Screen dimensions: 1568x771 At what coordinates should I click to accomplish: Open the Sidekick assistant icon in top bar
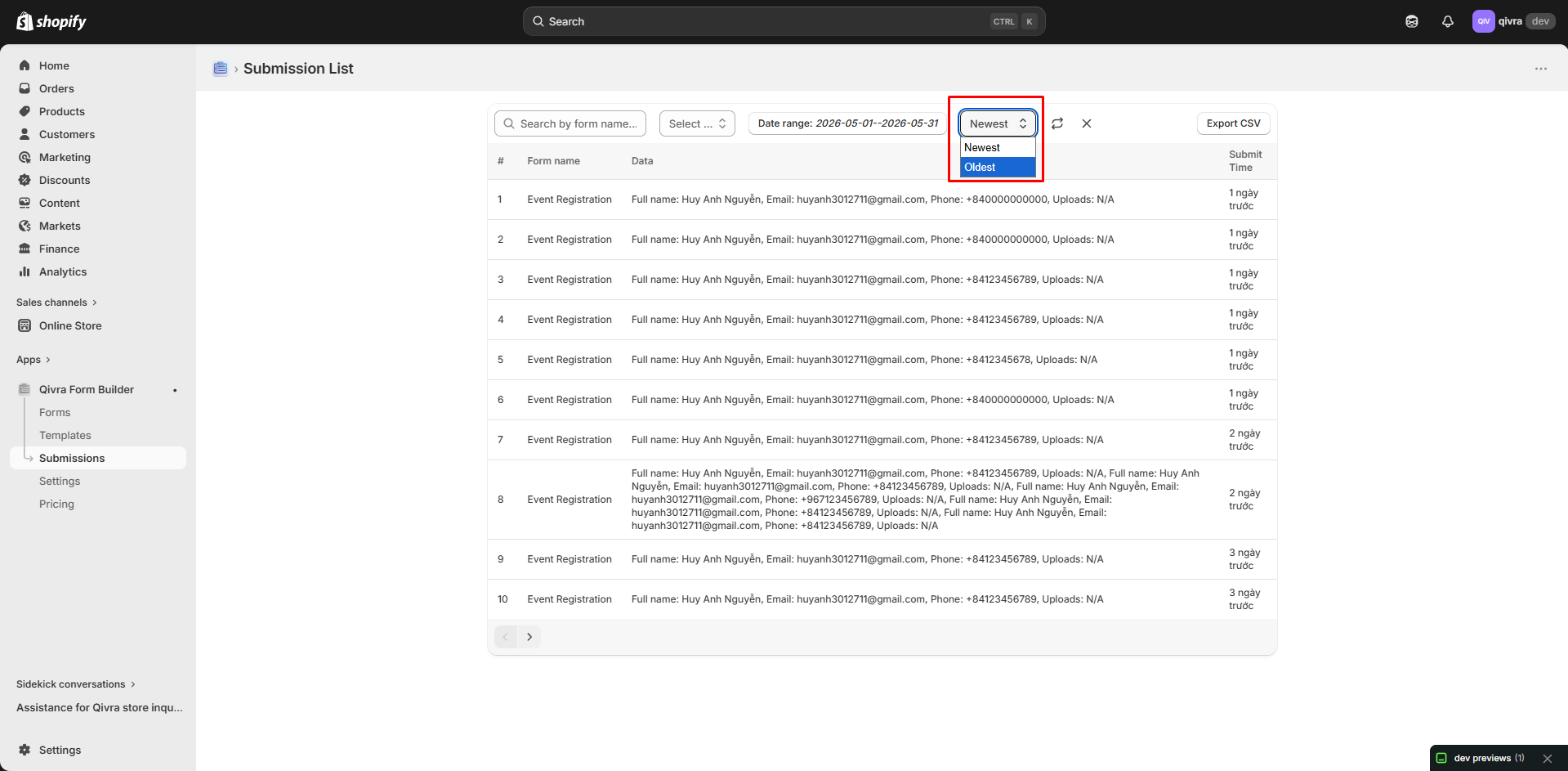click(x=1412, y=21)
